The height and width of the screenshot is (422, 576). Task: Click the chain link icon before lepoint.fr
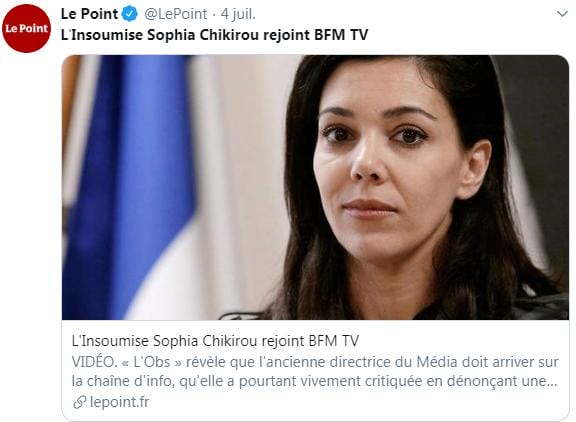[79, 402]
